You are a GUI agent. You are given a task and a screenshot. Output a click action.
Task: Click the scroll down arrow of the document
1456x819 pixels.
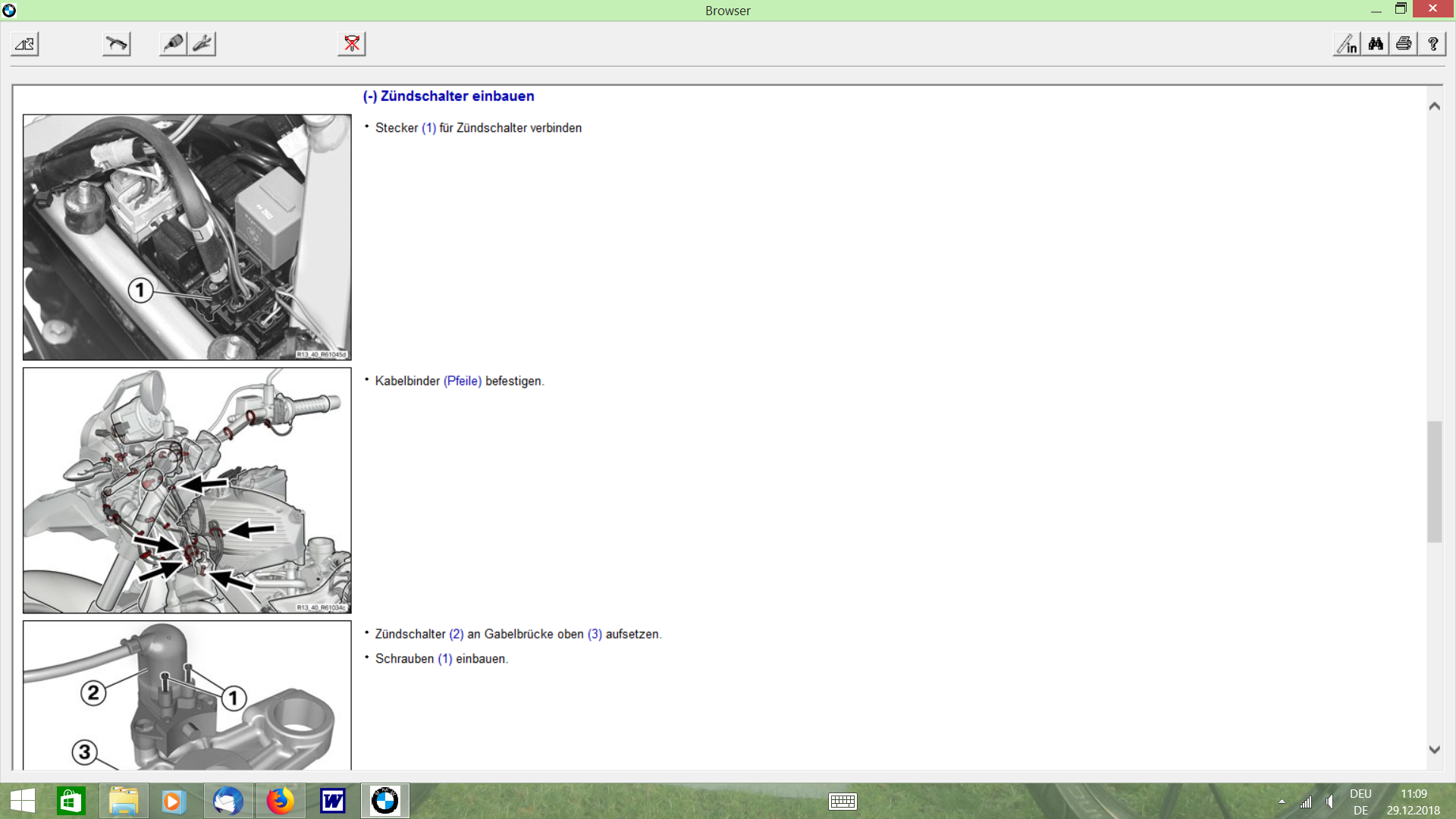1434,749
